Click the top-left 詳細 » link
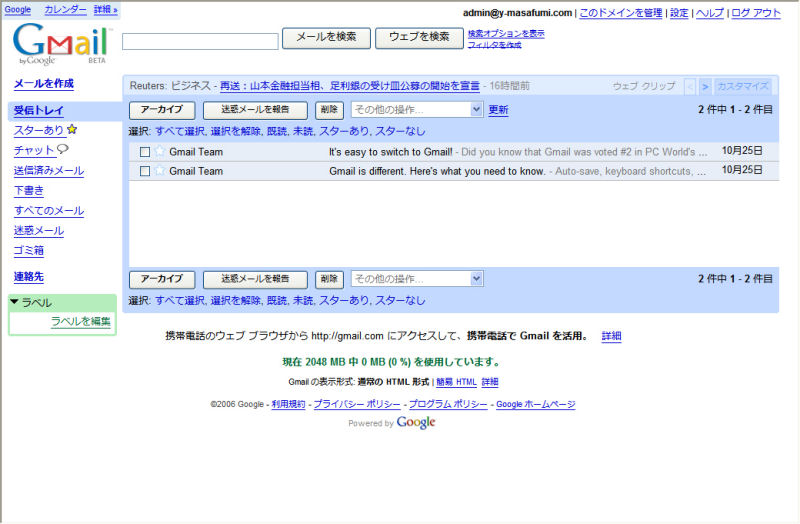Image resolution: width=800 pixels, height=524 pixels. pos(106,9)
